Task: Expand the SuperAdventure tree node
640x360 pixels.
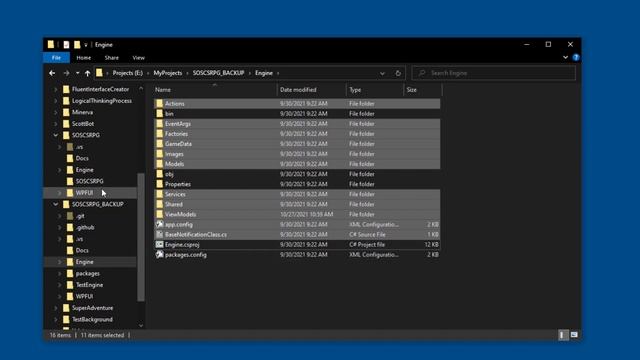Action: coord(56,308)
